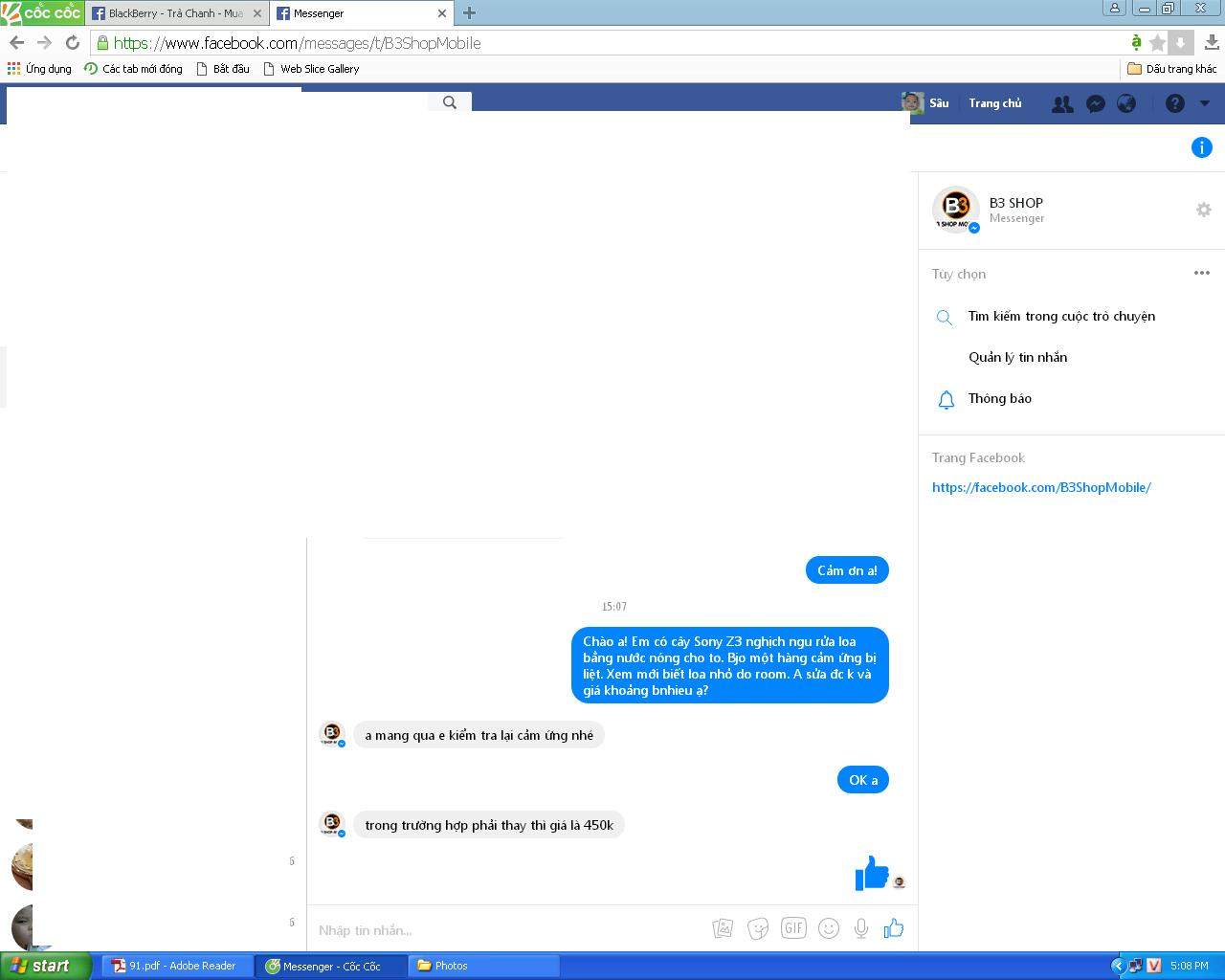The height and width of the screenshot is (980, 1225).
Task: Toggle Thông báo notifications bell
Action: click(x=999, y=399)
